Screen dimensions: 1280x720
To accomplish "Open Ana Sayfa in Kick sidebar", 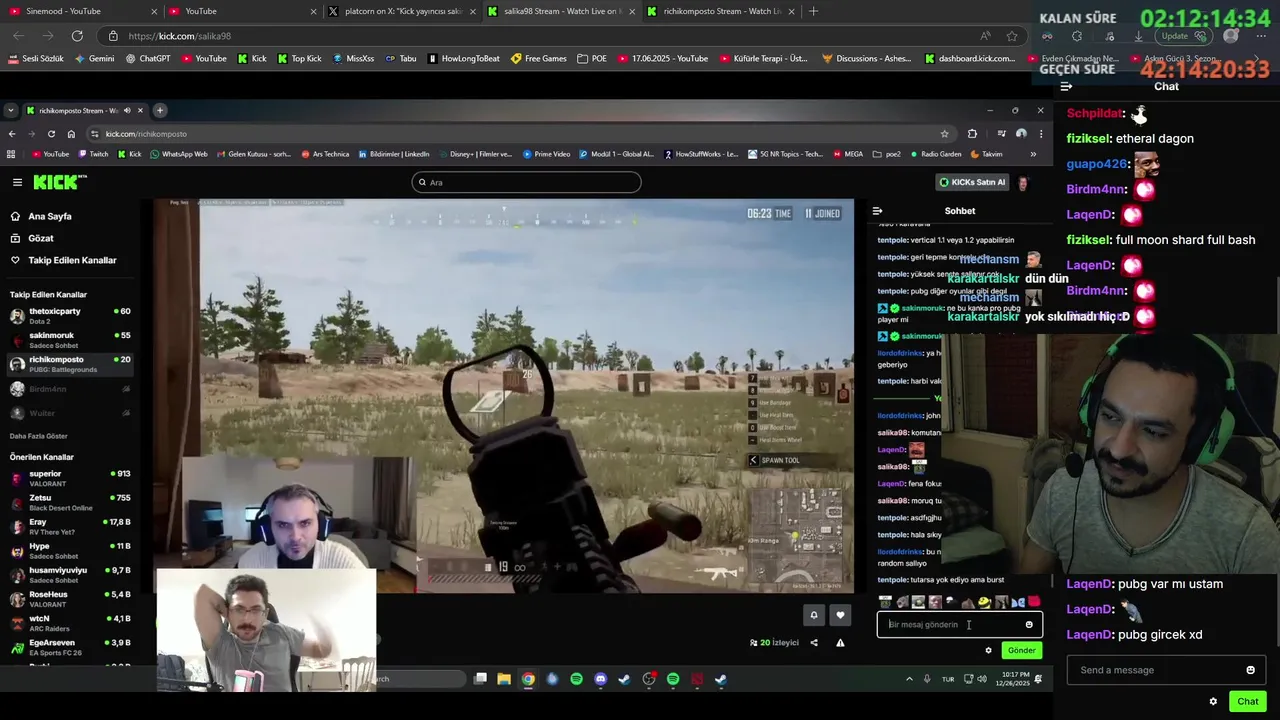I will (x=41, y=216).
